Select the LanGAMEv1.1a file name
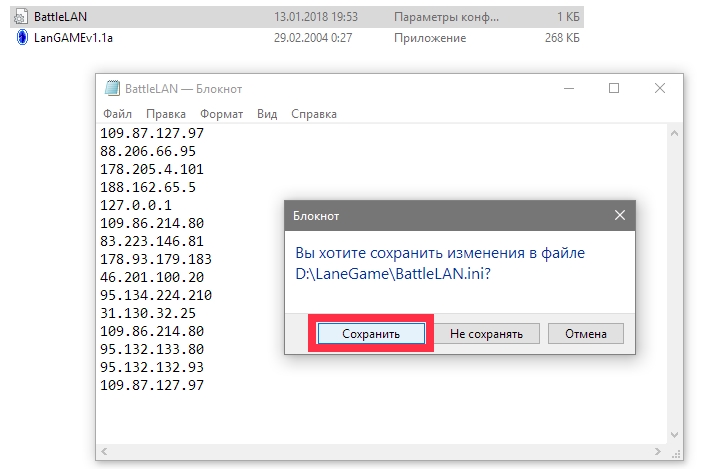 pos(73,38)
